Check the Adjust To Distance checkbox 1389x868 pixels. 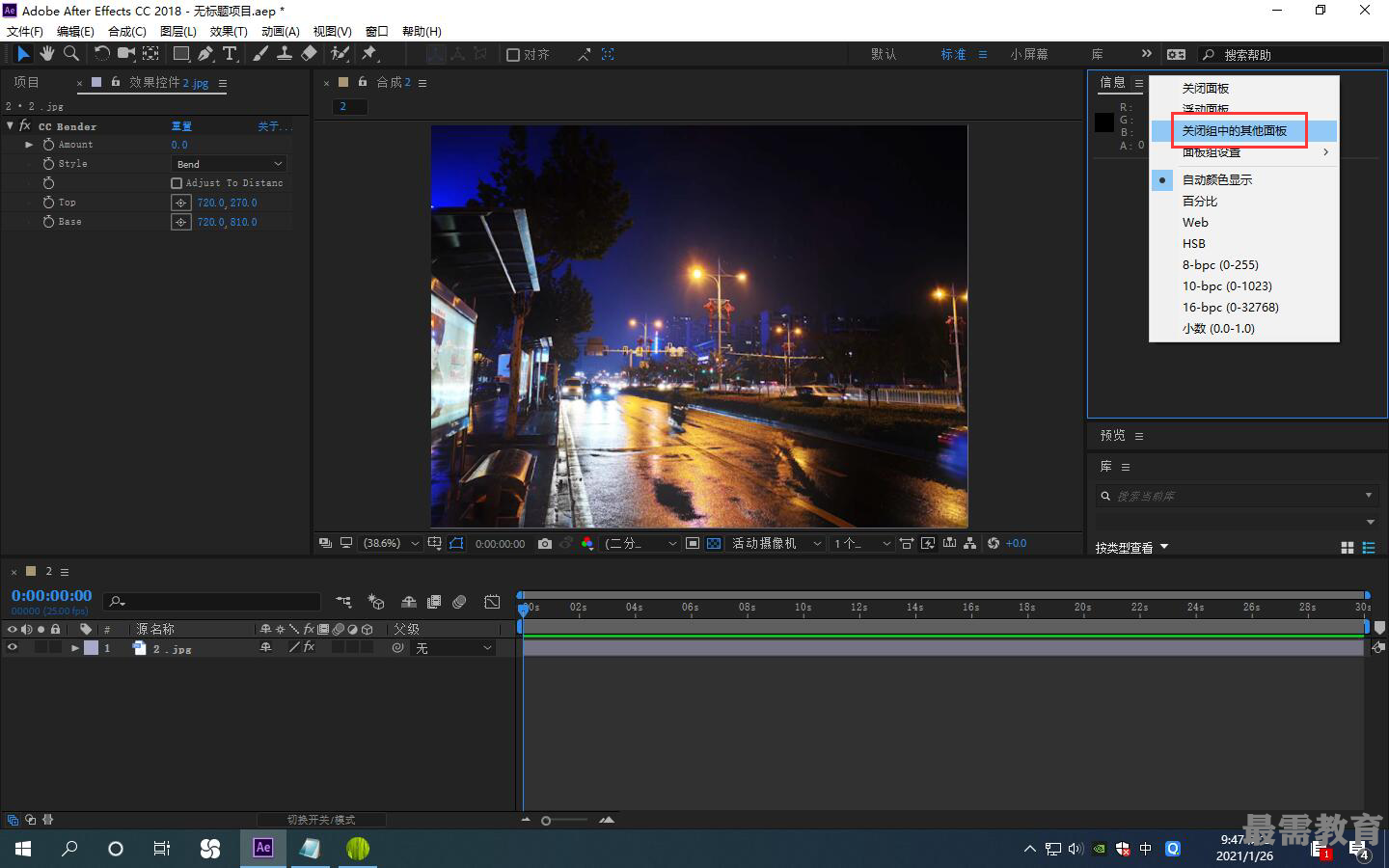[177, 183]
